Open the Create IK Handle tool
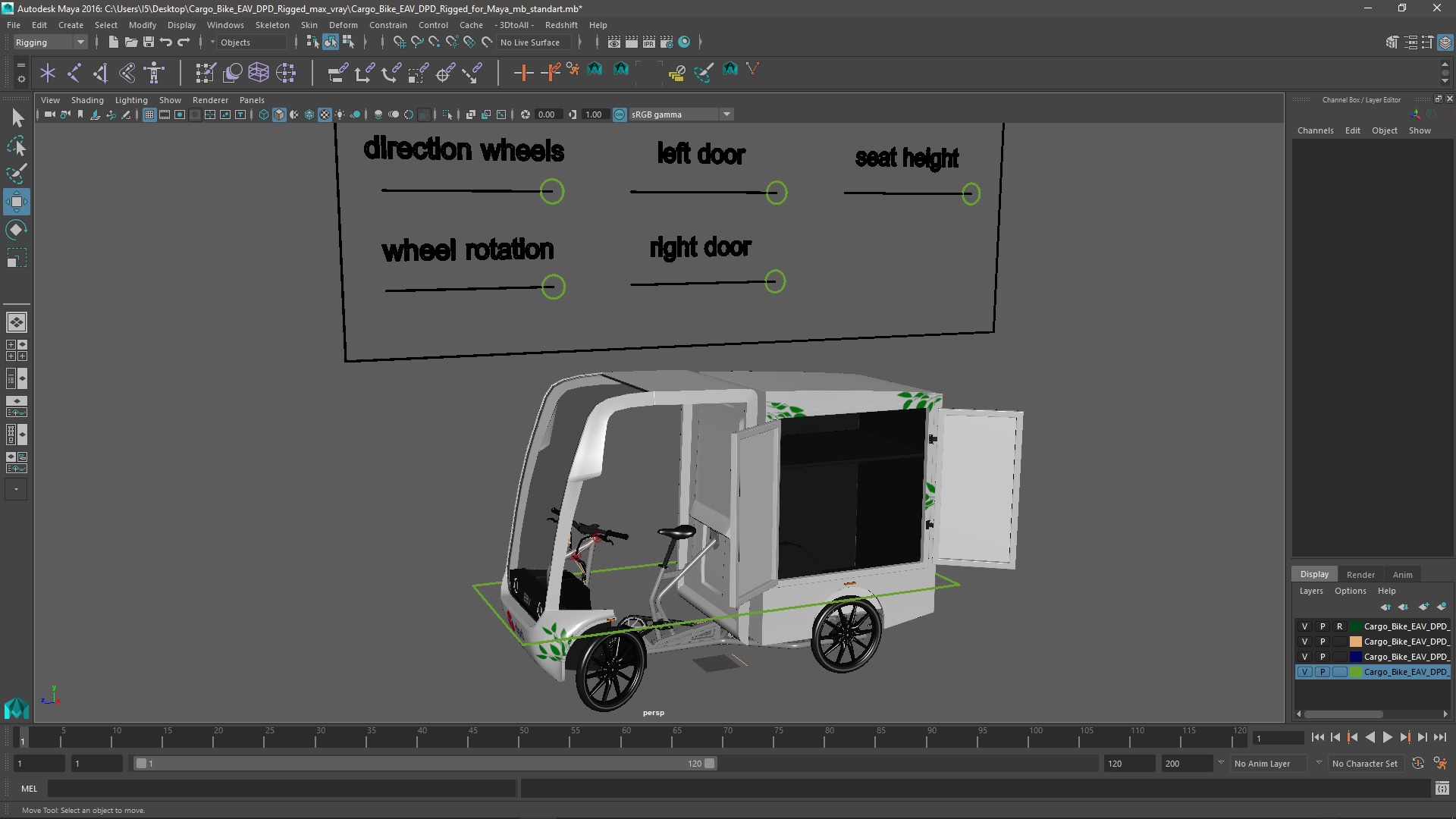This screenshot has width=1456, height=819. pyautogui.click(x=101, y=73)
